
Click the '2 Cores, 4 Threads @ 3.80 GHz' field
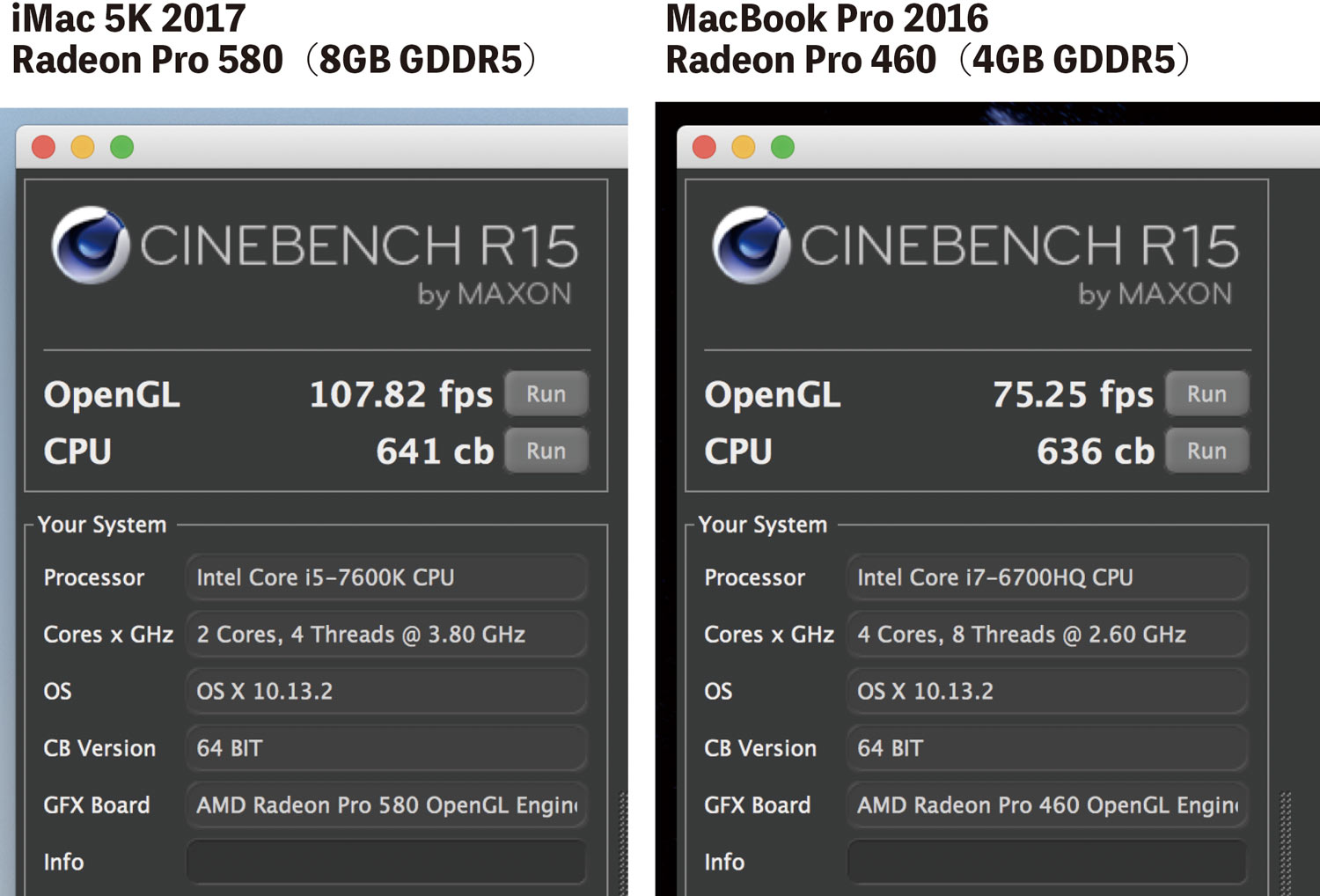point(386,635)
